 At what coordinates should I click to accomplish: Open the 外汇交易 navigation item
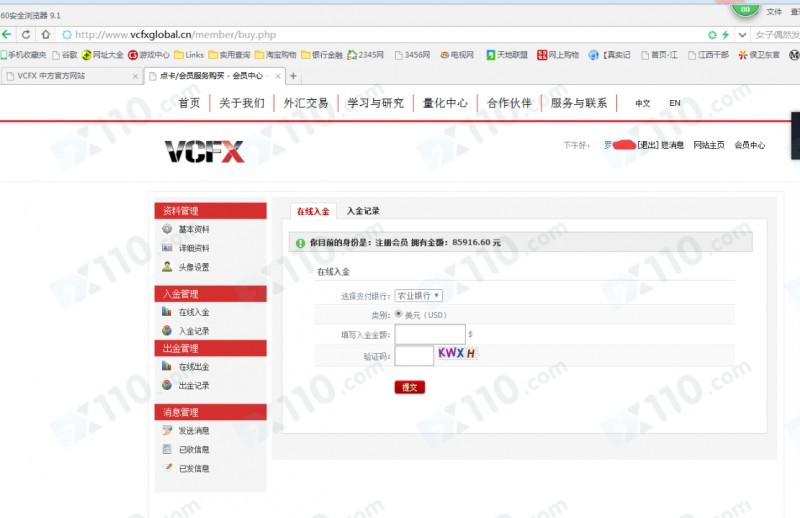pos(306,103)
